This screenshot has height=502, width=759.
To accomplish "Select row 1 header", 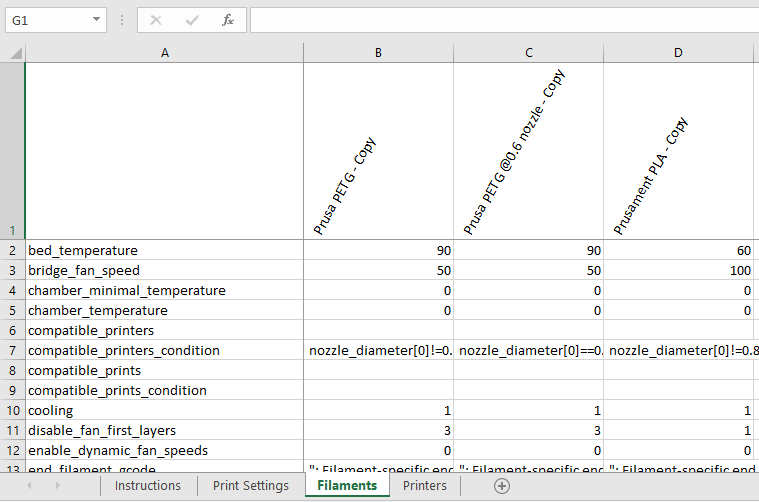I will tap(13, 151).
